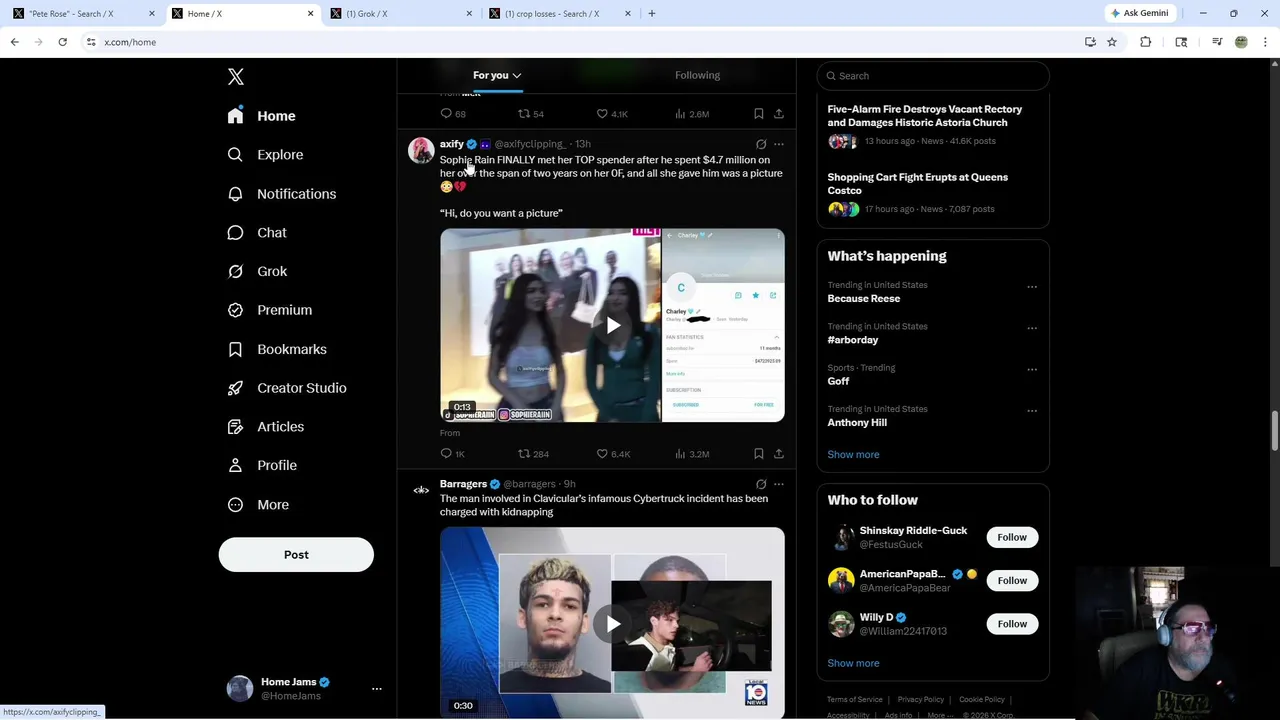Open Explore from the sidebar
Screen dimensions: 1280x720
[265, 155]
